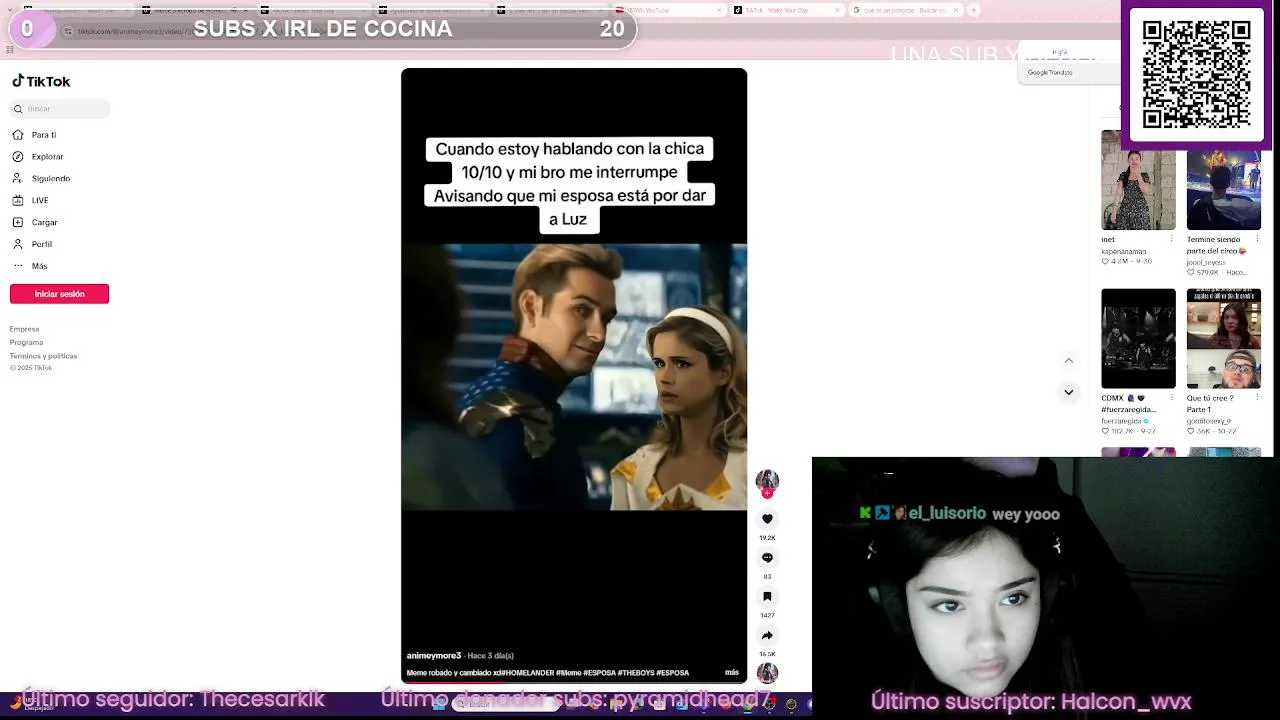Viewport: 1280px width, 720px height.
Task: Click the video progress bar
Action: (574, 684)
